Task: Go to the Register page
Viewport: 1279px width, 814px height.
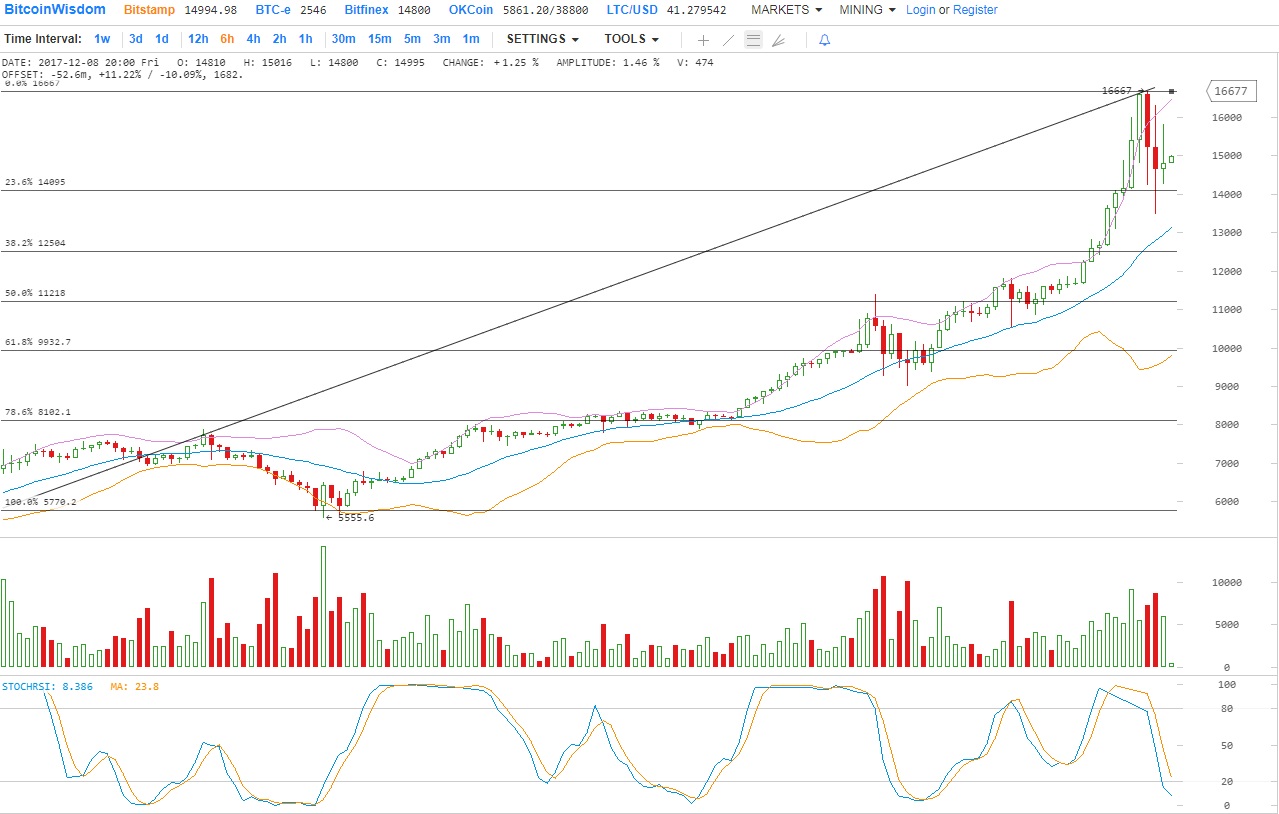Action: [975, 10]
